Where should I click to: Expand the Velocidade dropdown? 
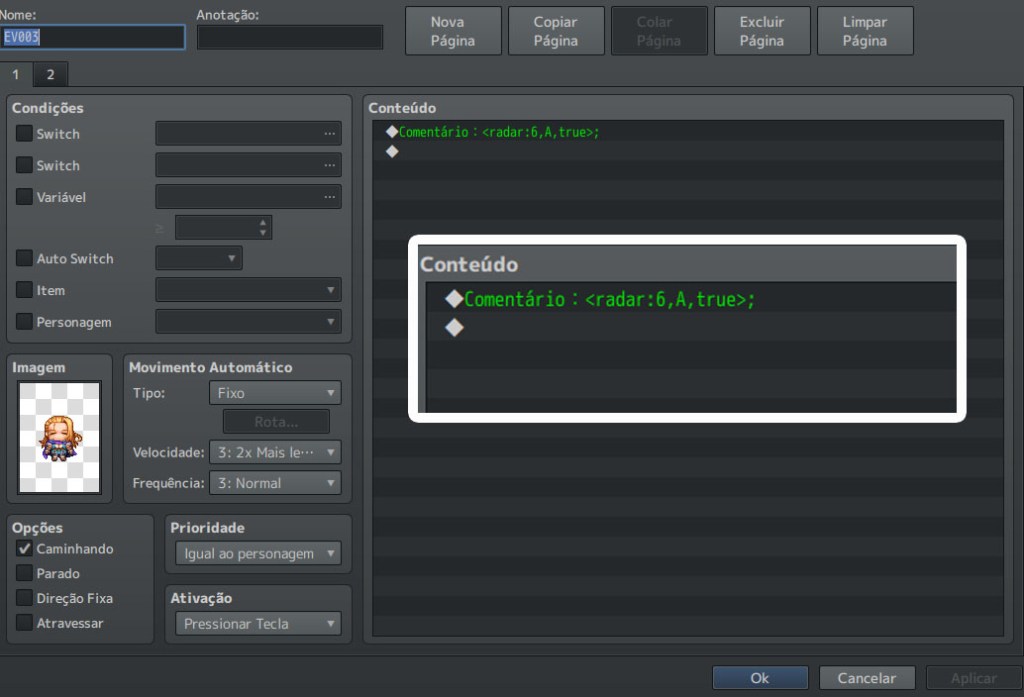[275, 452]
